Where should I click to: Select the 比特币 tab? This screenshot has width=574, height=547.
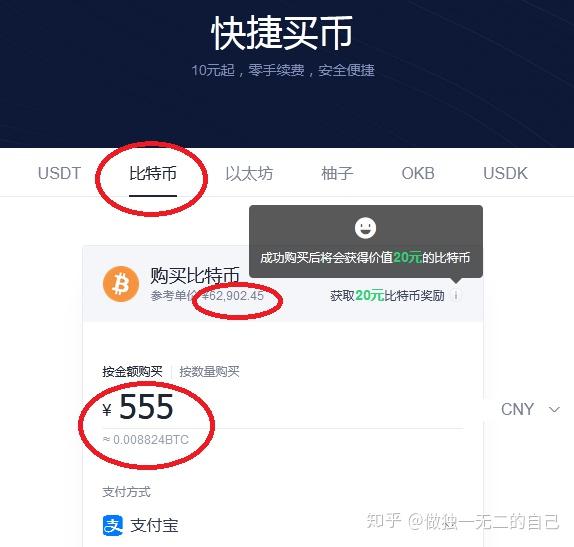pos(153,173)
